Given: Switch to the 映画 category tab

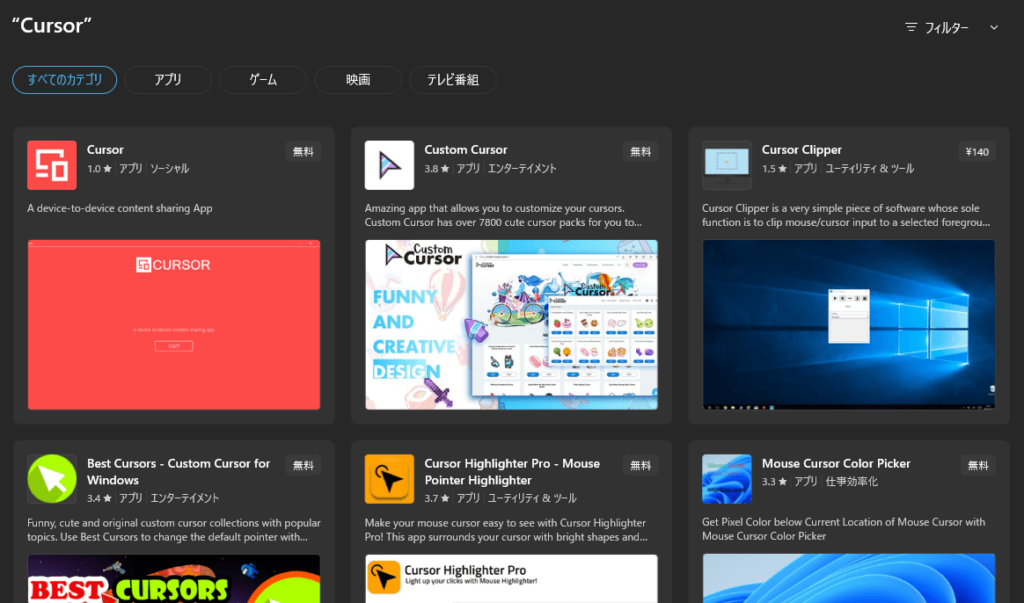Looking at the screenshot, I should pyautogui.click(x=358, y=80).
